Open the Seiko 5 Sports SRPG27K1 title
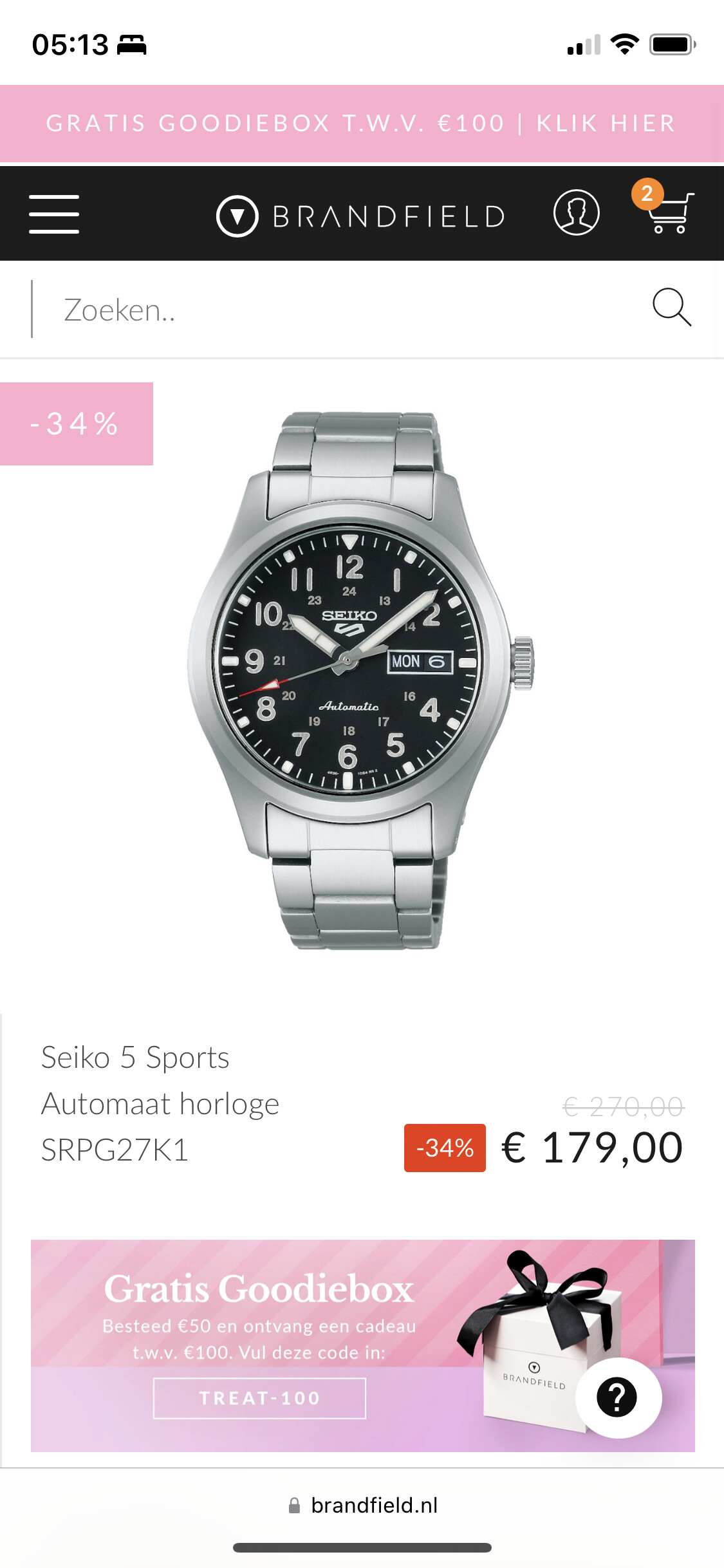Screen dimensions: 724x1568 tap(161, 1103)
